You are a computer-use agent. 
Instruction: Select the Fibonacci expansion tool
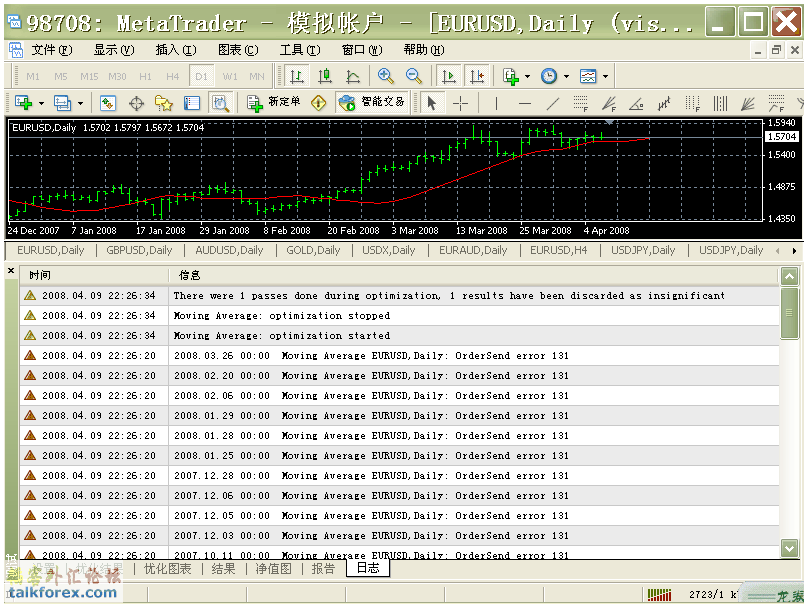point(776,103)
